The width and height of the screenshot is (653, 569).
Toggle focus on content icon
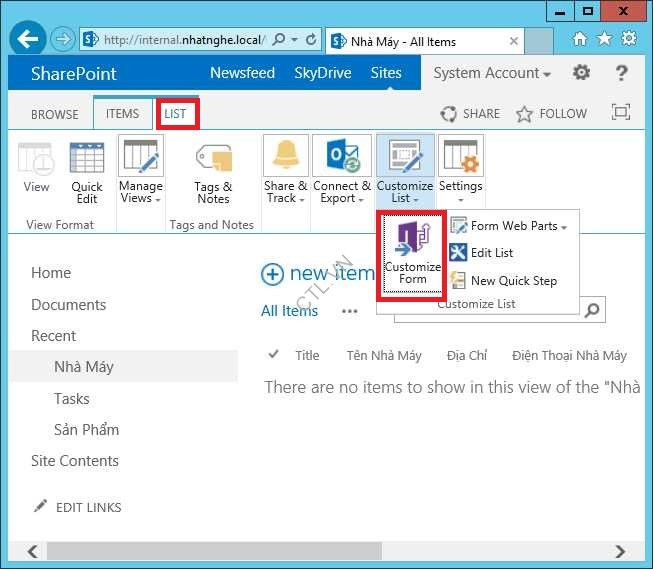point(620,113)
